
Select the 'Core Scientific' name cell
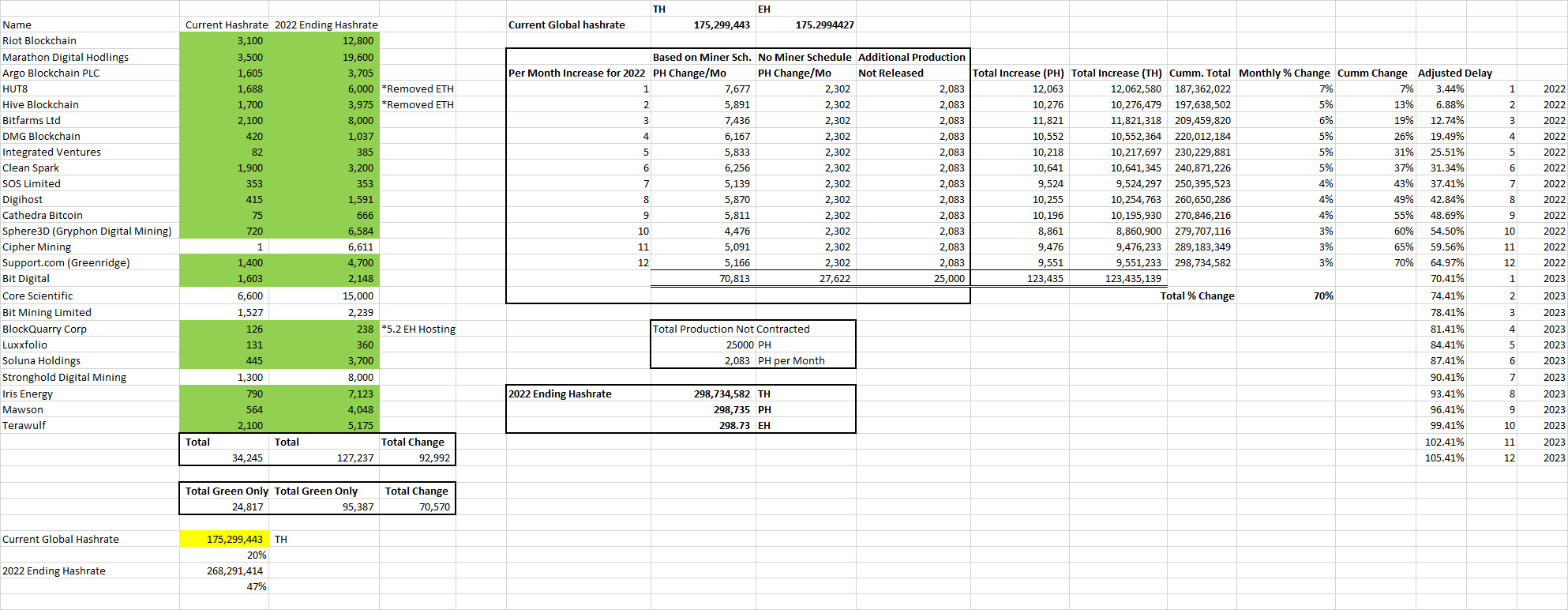38,296
